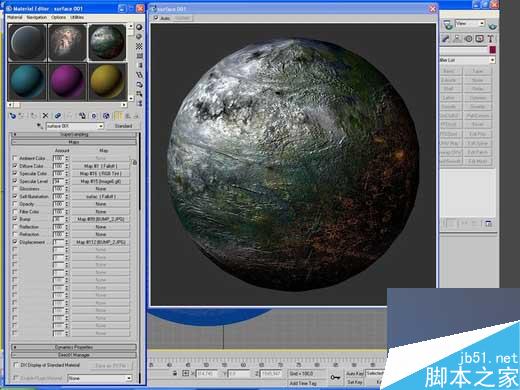
Task: Click the Material Effects Channel icon
Action: pos(94,116)
